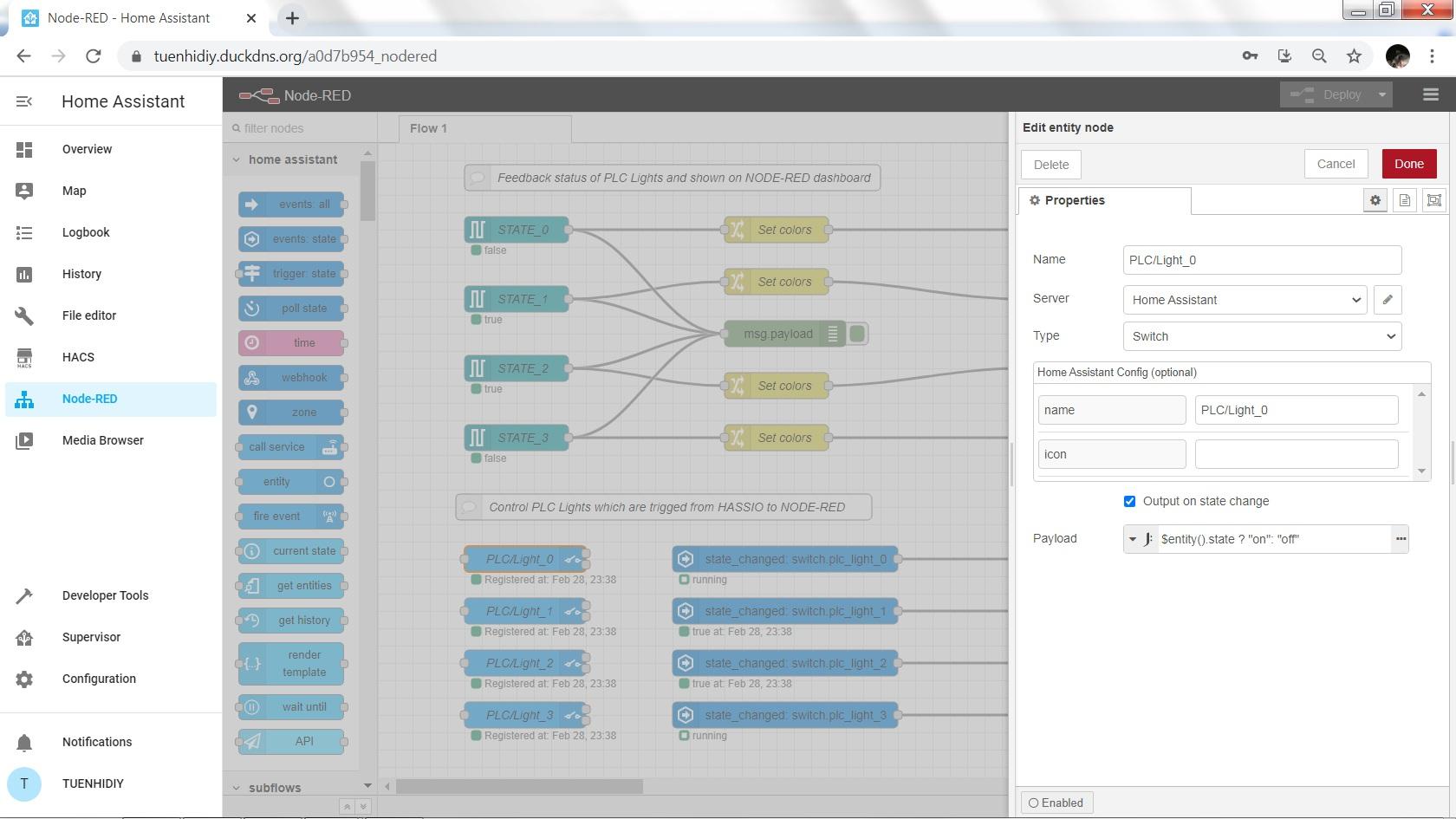Show node appearance tab icon
The width and height of the screenshot is (1456, 819).
[x=1434, y=200]
